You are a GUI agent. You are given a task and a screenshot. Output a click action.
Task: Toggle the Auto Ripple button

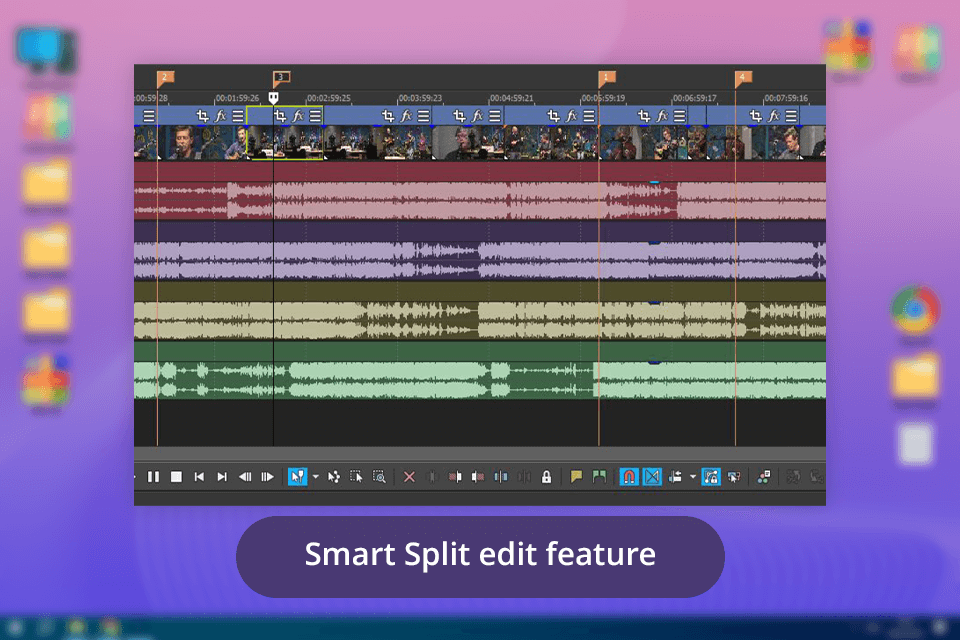click(675, 476)
